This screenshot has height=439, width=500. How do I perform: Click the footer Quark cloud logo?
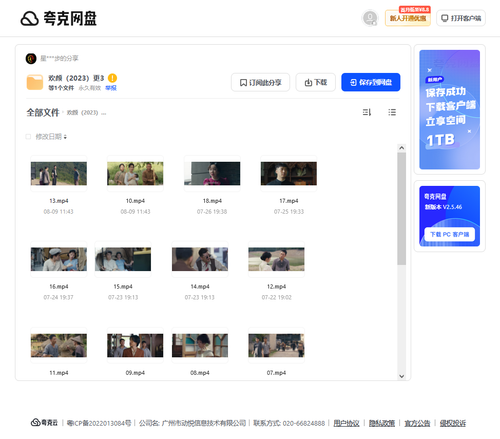pyautogui.click(x=44, y=423)
